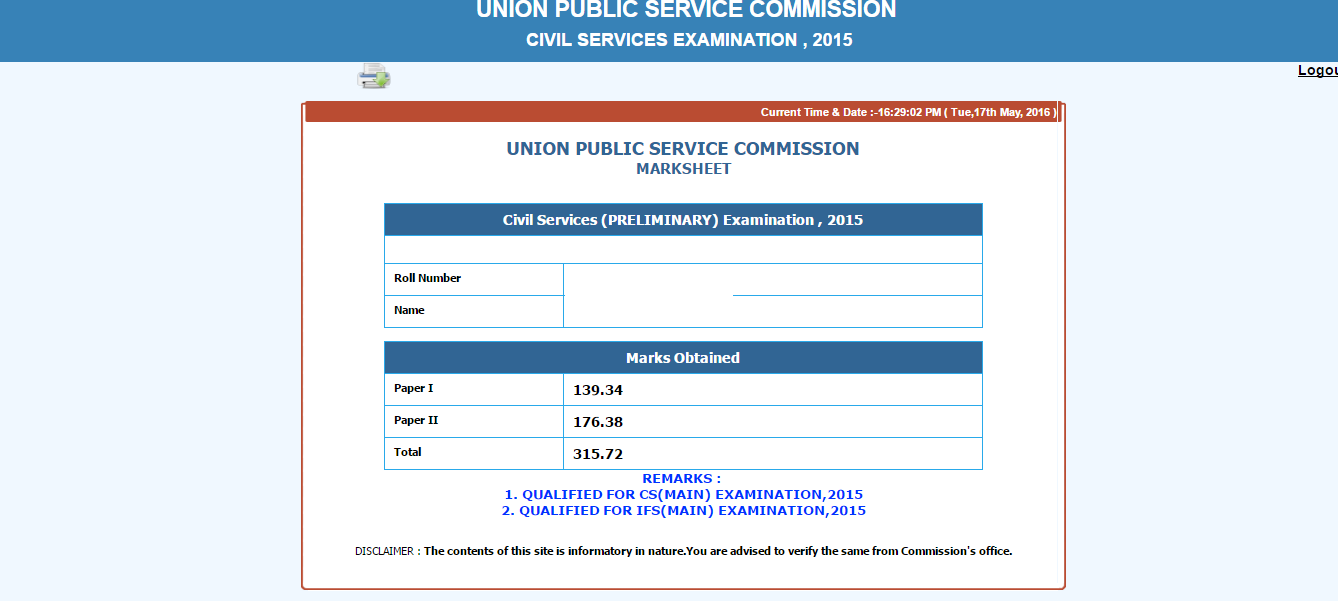This screenshot has height=601, width=1338.
Task: Click the Current Time & Date bar
Action: point(907,112)
